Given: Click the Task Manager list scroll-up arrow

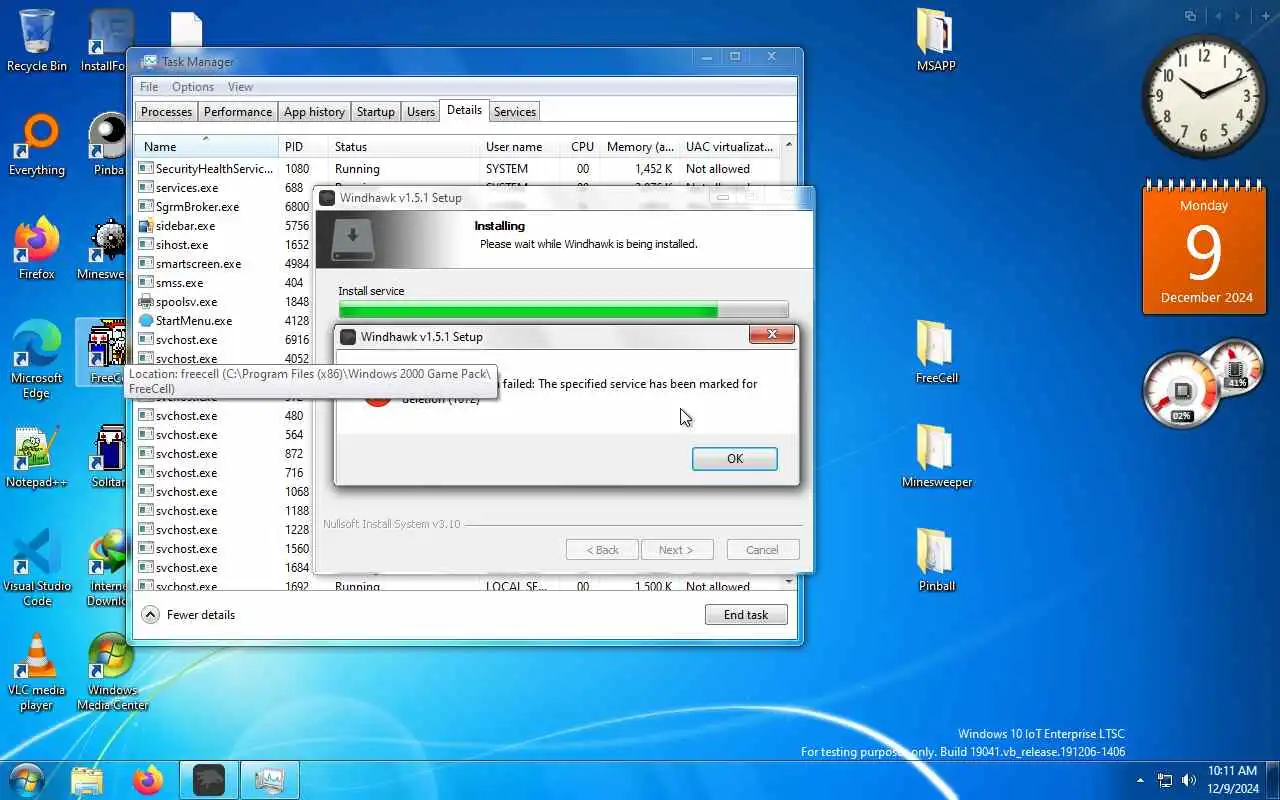Looking at the screenshot, I should tap(788, 146).
